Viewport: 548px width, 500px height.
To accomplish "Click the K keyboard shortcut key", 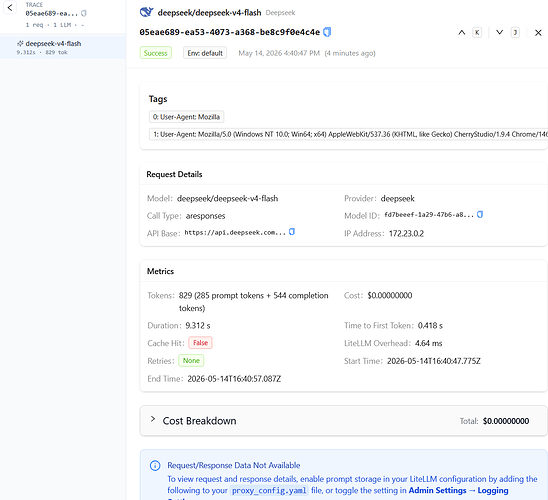I will click(477, 32).
